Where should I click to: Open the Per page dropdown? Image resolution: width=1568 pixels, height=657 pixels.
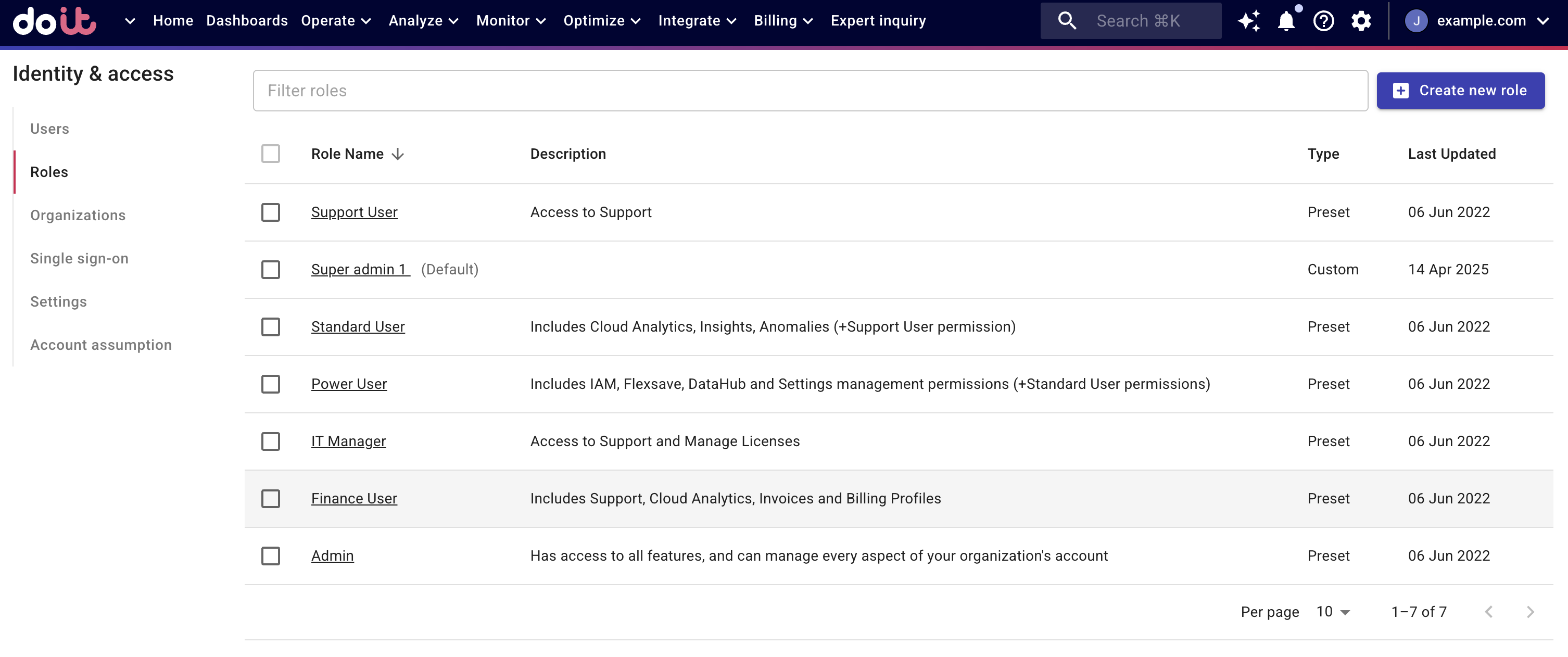tap(1332, 612)
